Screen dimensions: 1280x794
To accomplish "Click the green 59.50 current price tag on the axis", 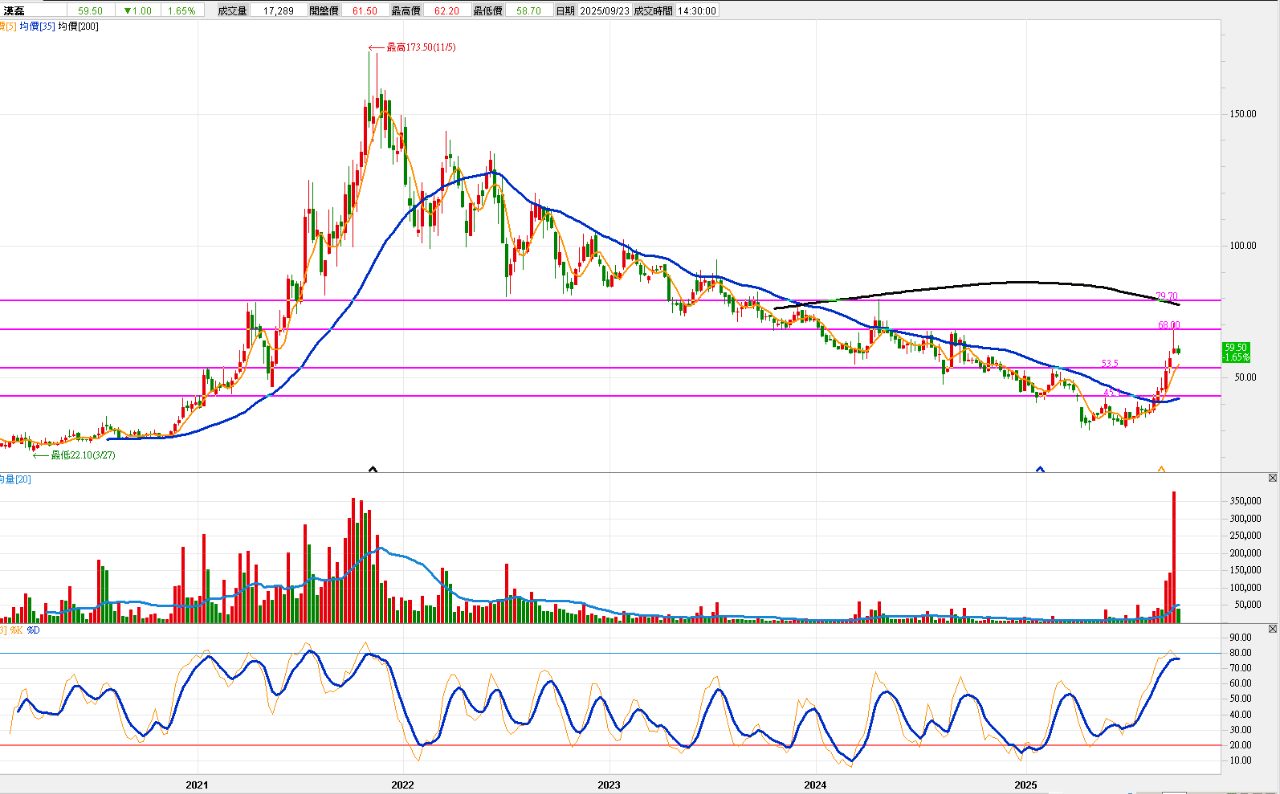I will [1237, 352].
